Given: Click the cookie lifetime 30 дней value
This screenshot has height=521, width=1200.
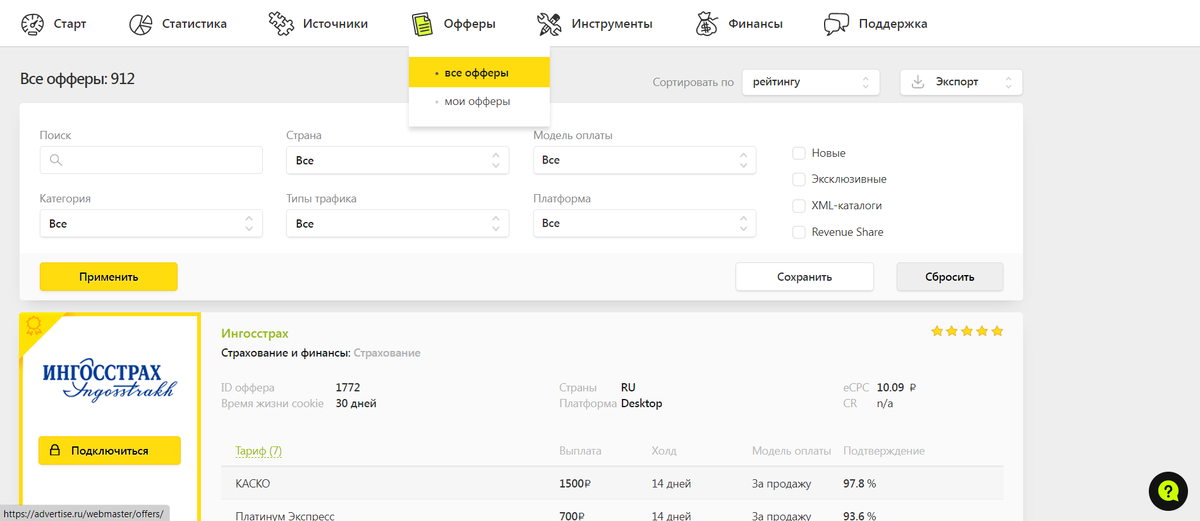Looking at the screenshot, I should point(356,404).
